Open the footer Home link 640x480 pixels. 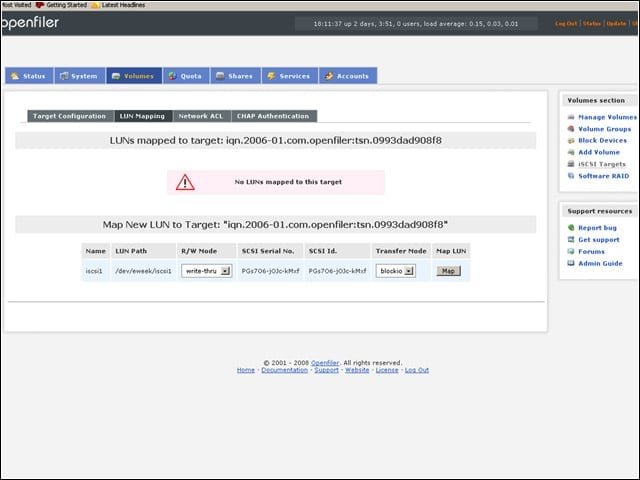[x=246, y=370]
